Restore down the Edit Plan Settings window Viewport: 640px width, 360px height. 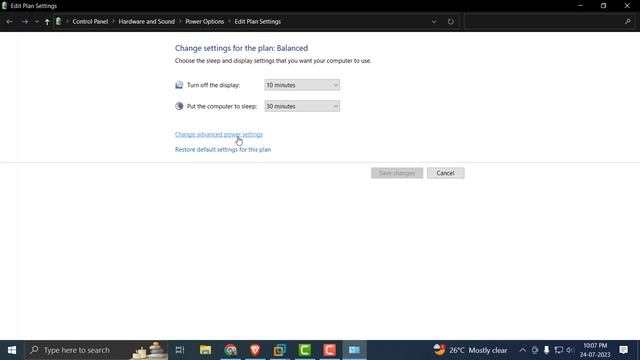coord(603,6)
